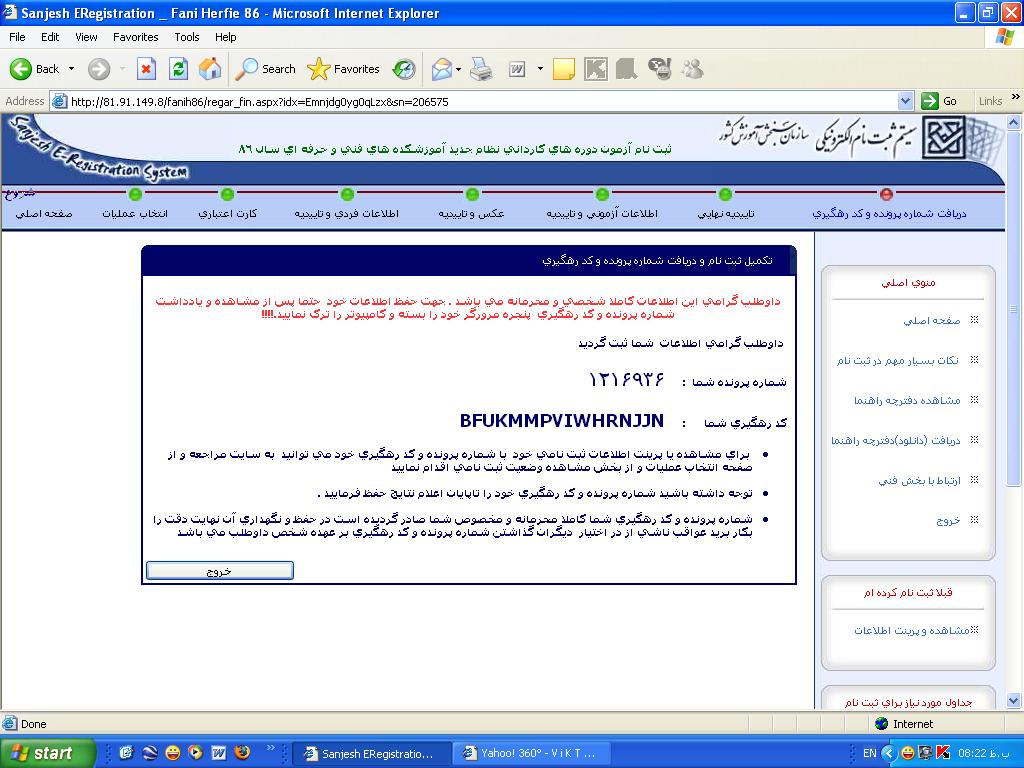Open the Edit menu
This screenshot has height=768, width=1024.
50,37
